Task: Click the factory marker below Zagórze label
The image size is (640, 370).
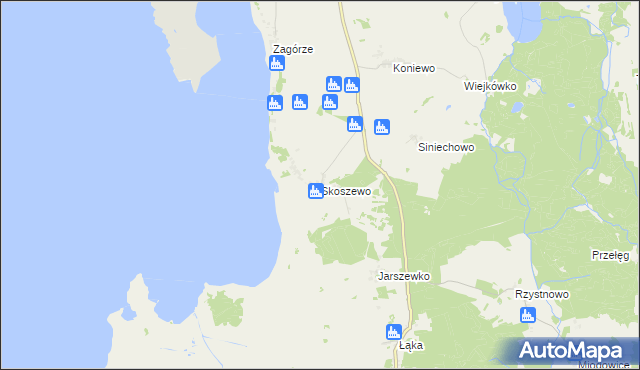Action: 277,63
